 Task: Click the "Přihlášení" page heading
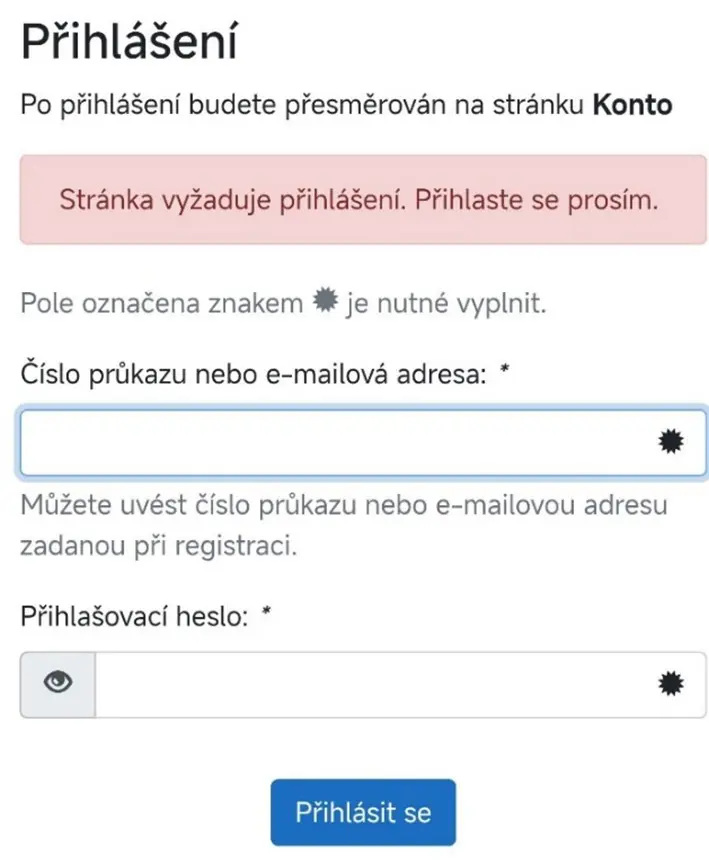[129, 42]
